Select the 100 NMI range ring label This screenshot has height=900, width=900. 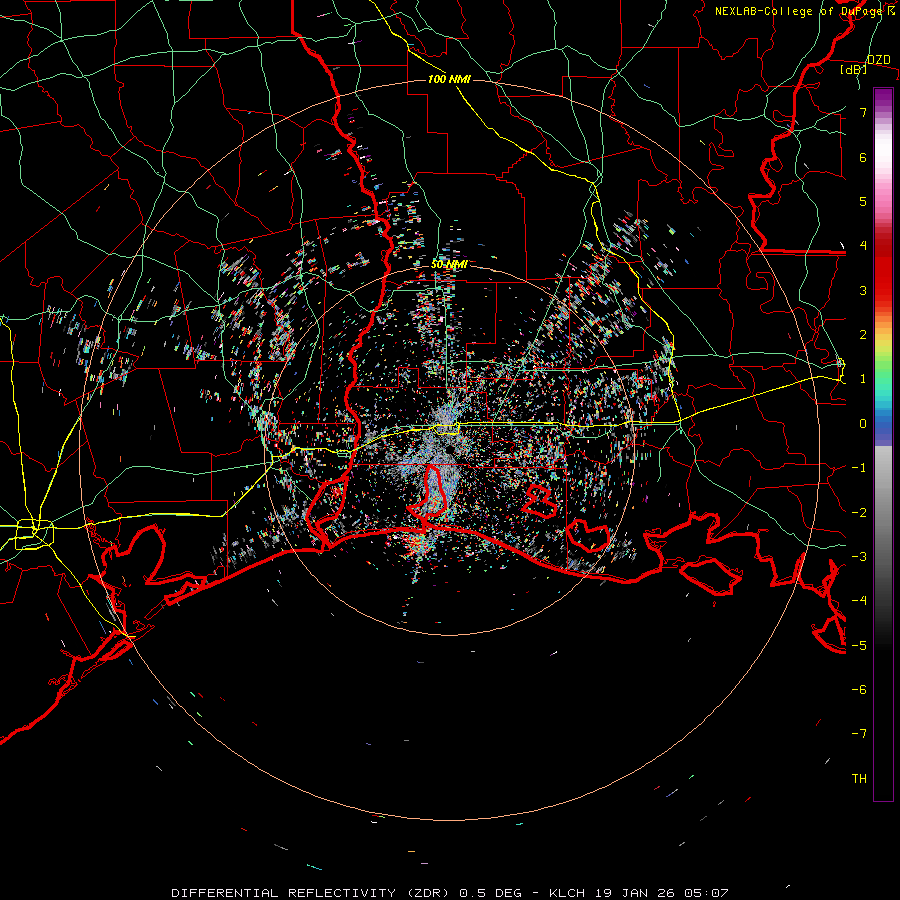[x=449, y=79]
